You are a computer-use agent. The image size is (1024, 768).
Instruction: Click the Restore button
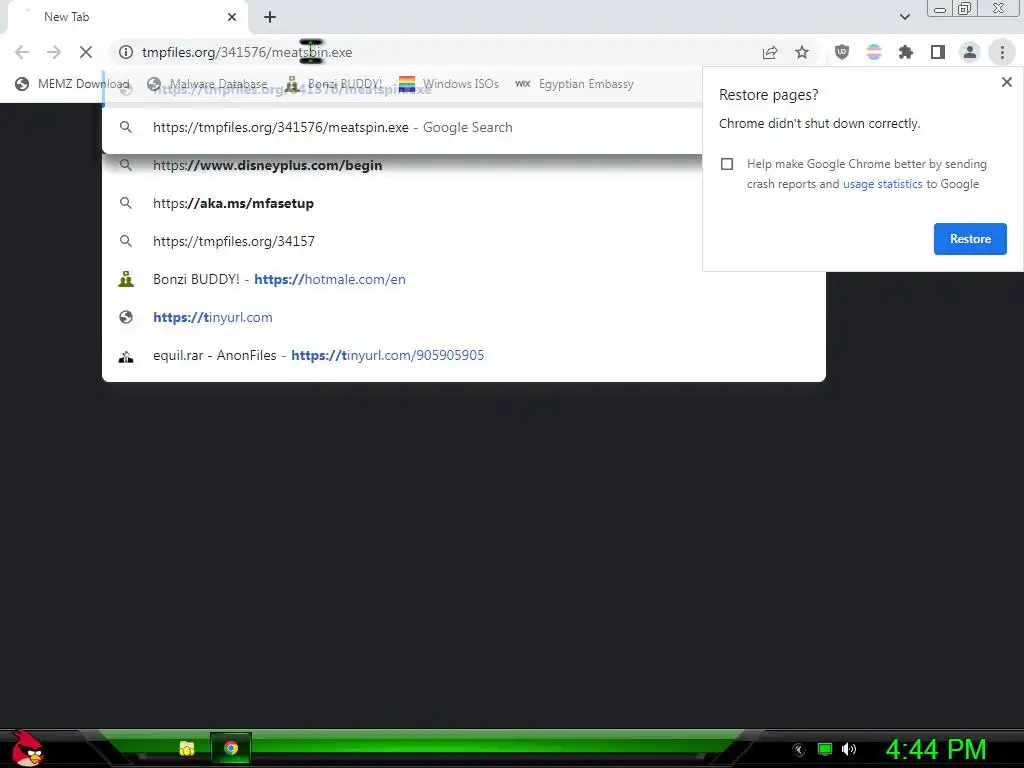[x=970, y=239]
